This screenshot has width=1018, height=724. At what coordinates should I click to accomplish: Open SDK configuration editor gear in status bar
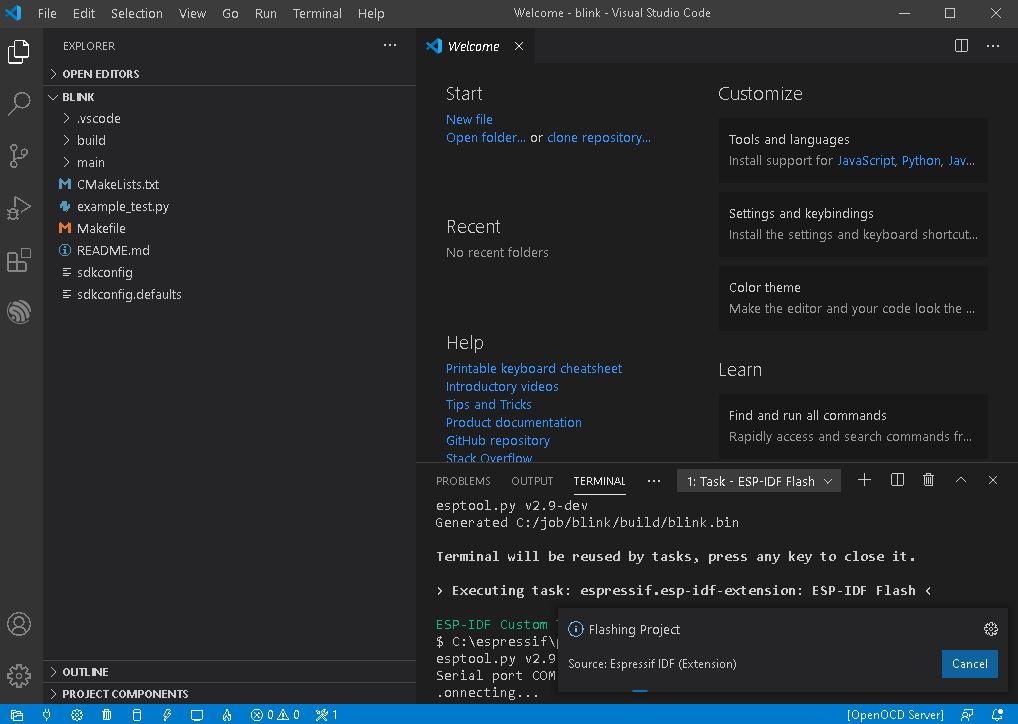(x=77, y=715)
